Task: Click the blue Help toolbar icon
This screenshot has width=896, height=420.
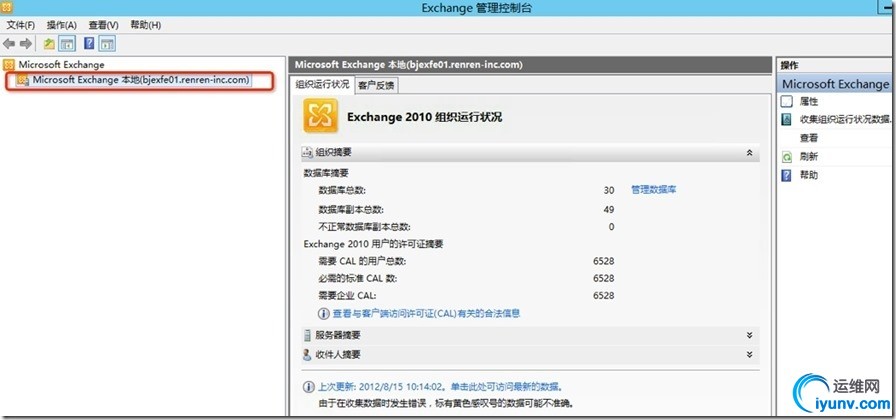Action: pyautogui.click(x=89, y=44)
